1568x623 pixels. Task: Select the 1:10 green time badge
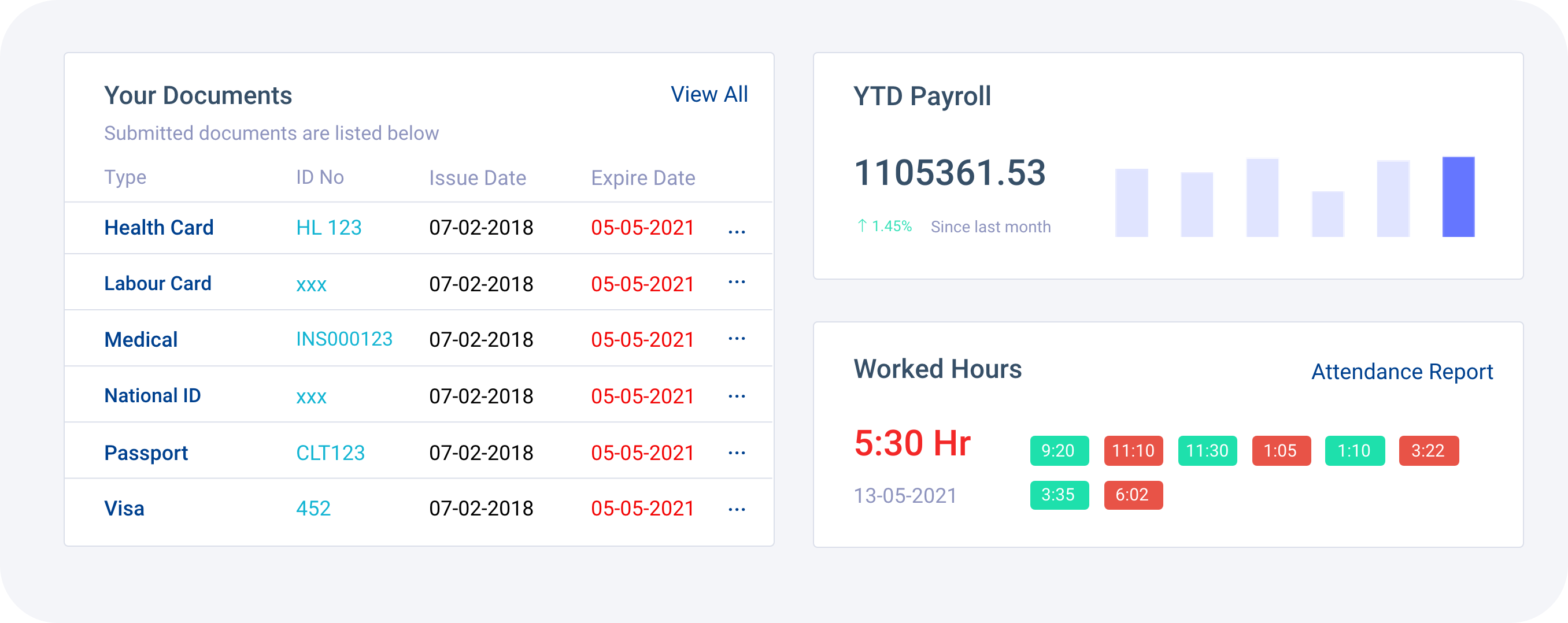(1355, 451)
